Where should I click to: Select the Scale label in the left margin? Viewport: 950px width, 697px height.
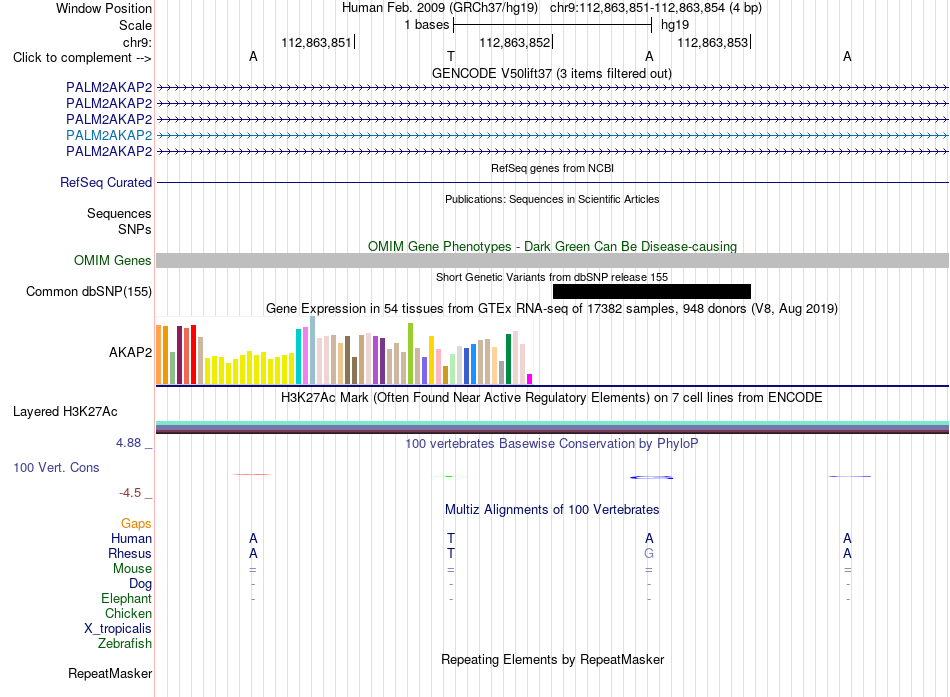click(135, 25)
